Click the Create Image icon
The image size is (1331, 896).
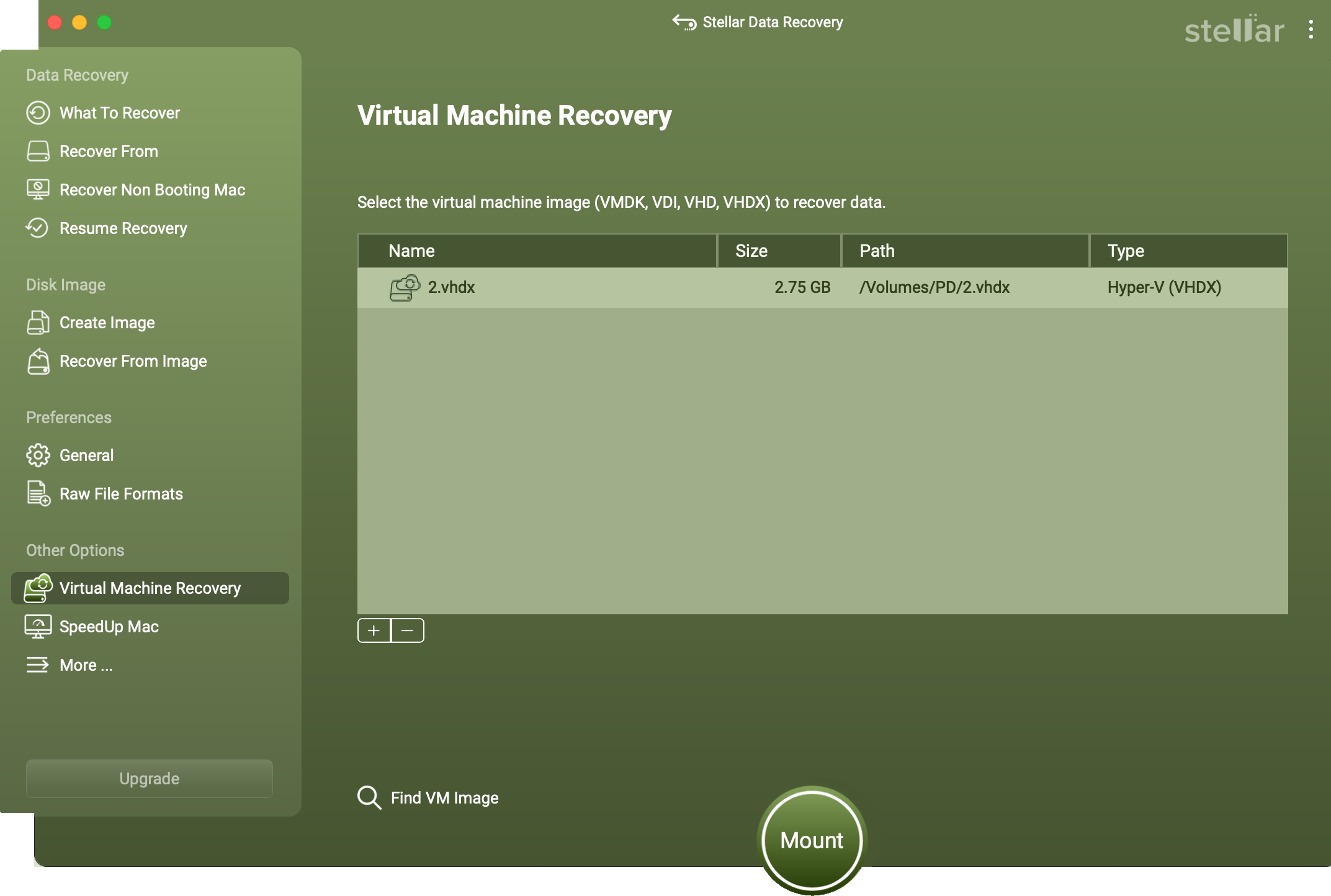[38, 323]
